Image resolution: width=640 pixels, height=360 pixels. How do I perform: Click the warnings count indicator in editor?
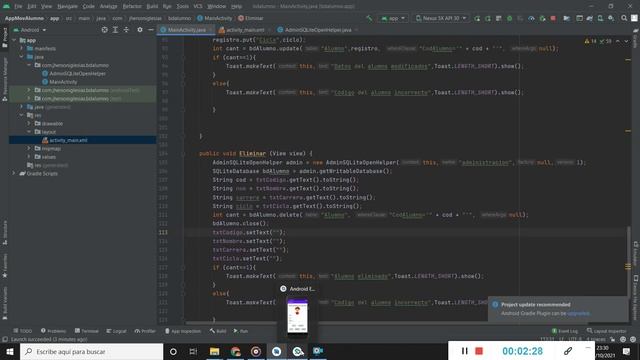coord(591,41)
